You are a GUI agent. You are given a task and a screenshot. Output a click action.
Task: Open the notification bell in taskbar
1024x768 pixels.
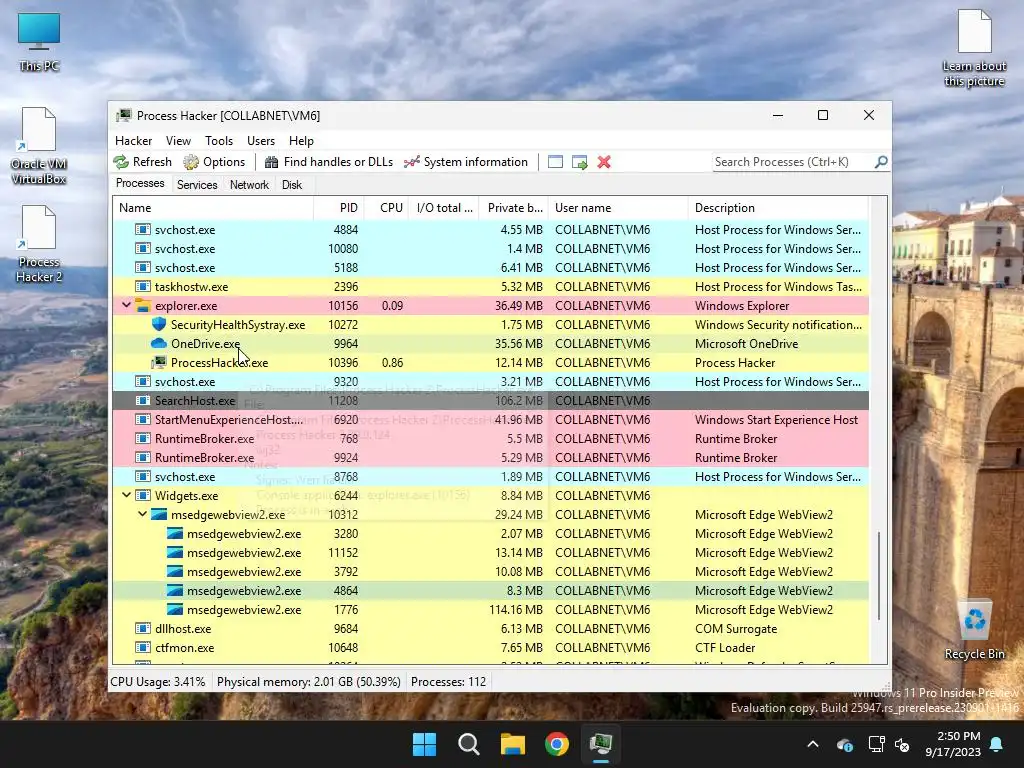(x=997, y=744)
